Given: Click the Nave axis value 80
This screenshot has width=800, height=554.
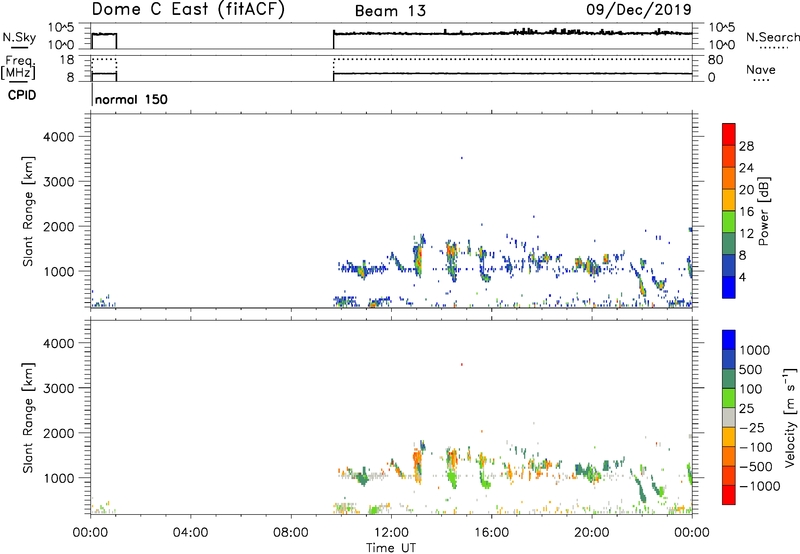Looking at the screenshot, I should pos(715,60).
